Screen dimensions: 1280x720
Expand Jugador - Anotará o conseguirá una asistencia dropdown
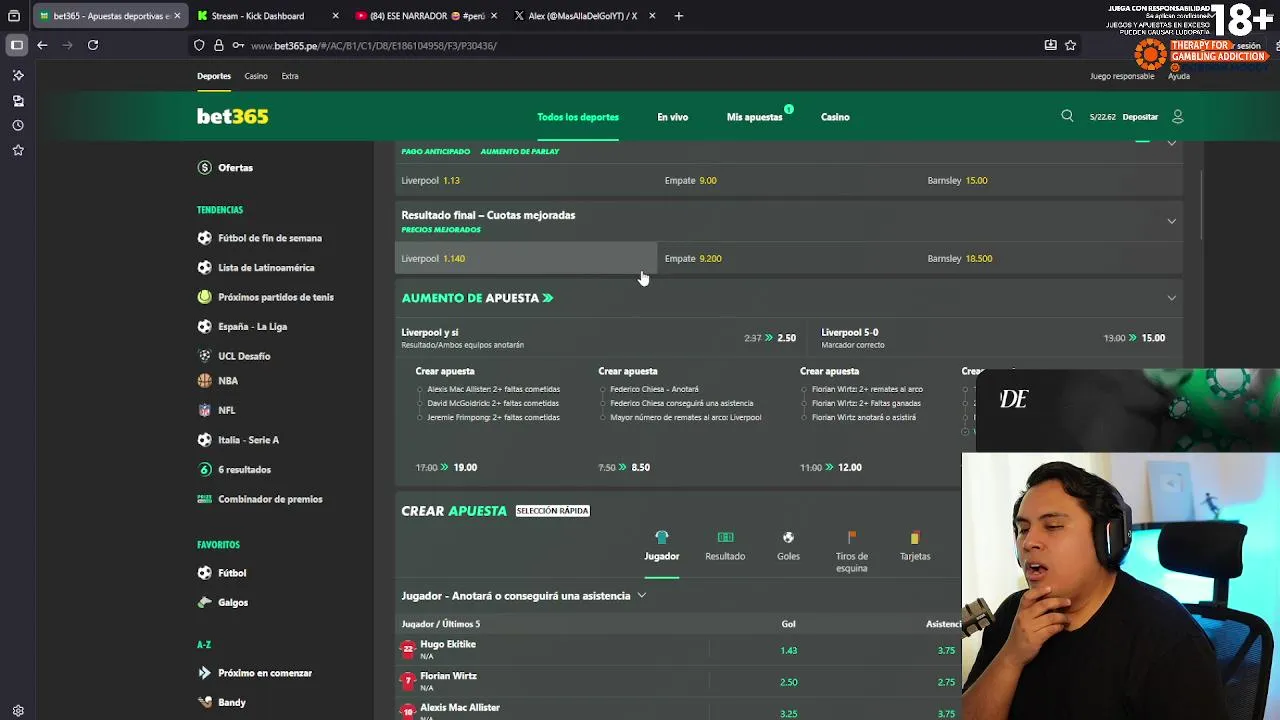(x=642, y=596)
